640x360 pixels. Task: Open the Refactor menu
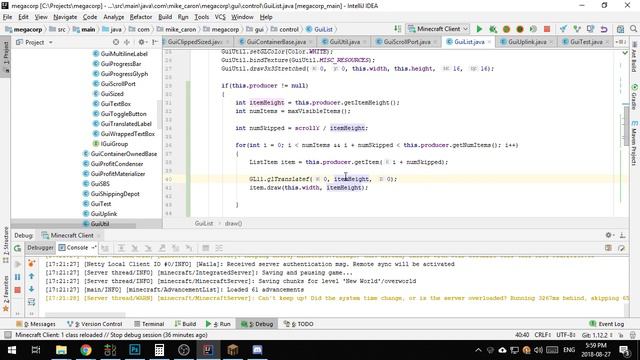click(141, 17)
